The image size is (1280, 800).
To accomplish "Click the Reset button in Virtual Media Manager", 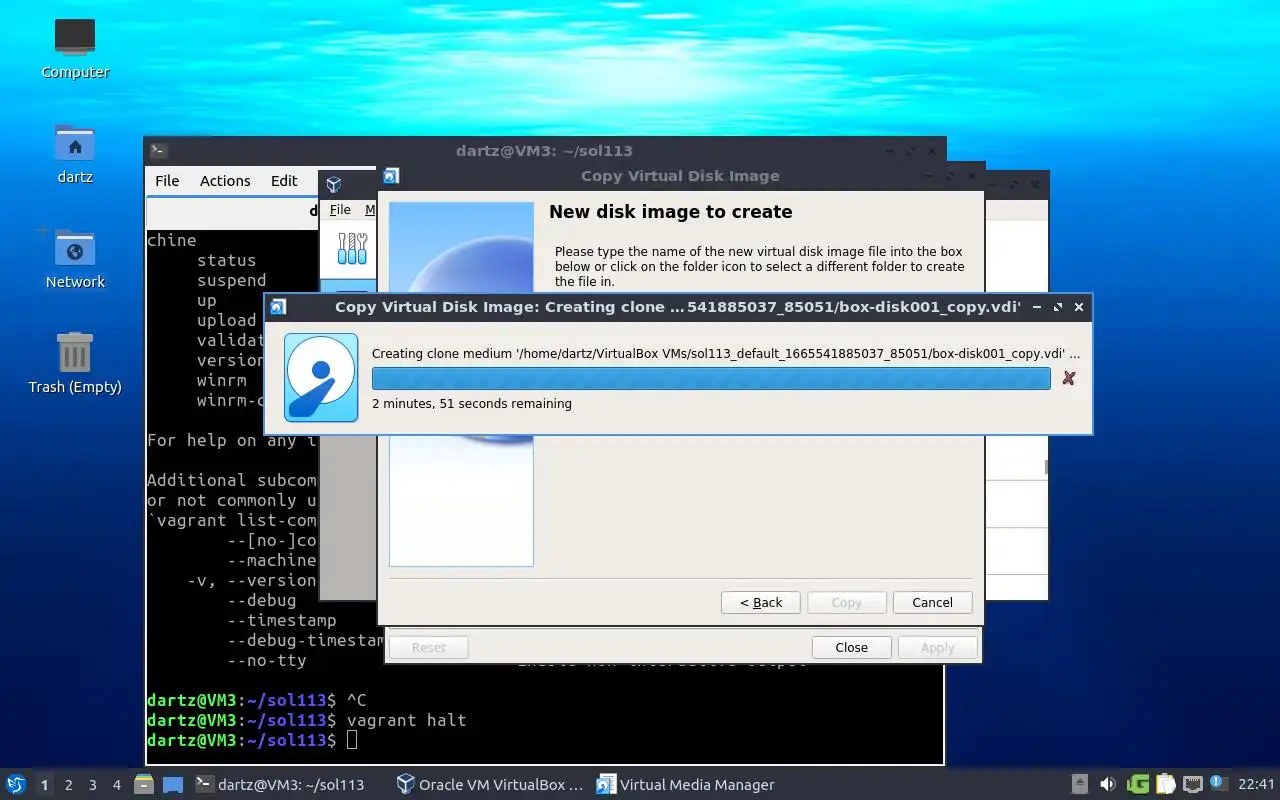I will [x=428, y=647].
